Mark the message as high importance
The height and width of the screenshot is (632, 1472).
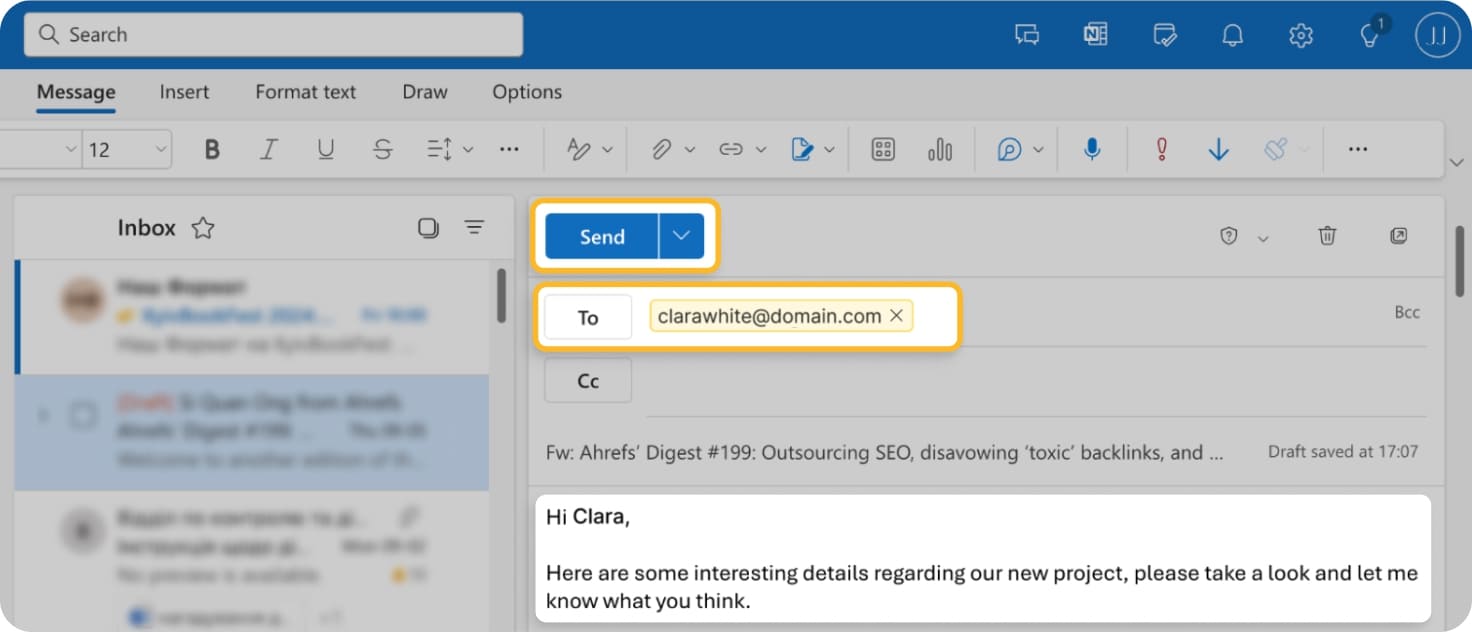click(x=1160, y=148)
